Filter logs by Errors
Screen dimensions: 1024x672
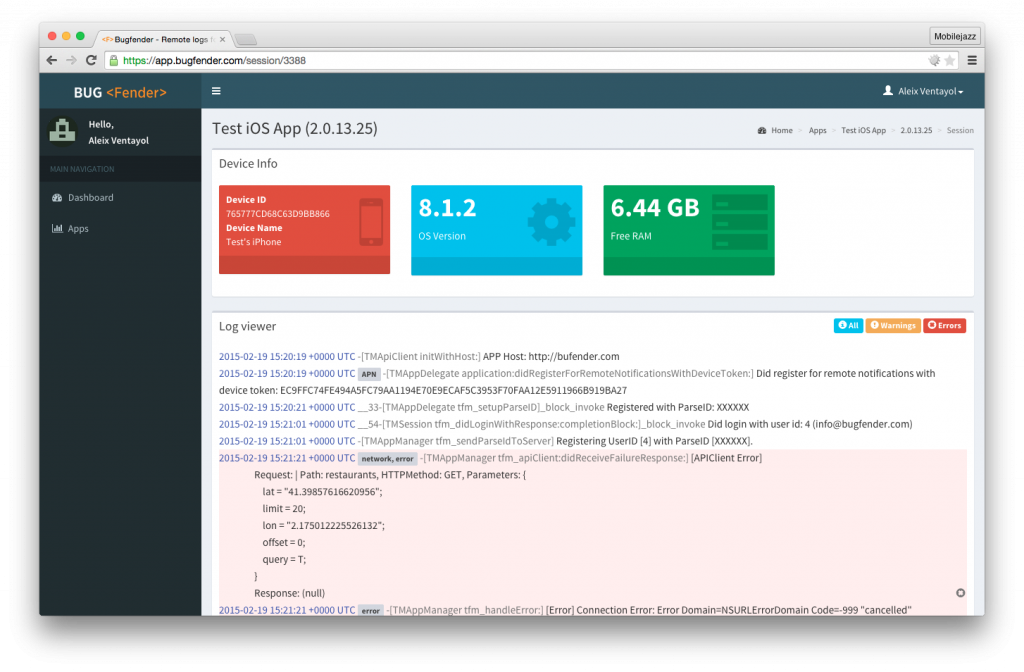click(x=944, y=325)
